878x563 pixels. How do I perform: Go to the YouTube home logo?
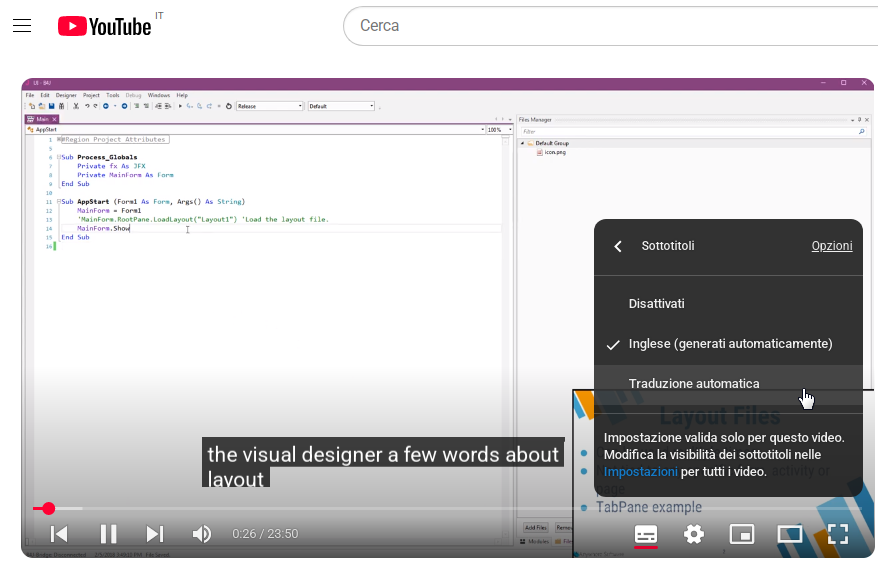click(104, 26)
